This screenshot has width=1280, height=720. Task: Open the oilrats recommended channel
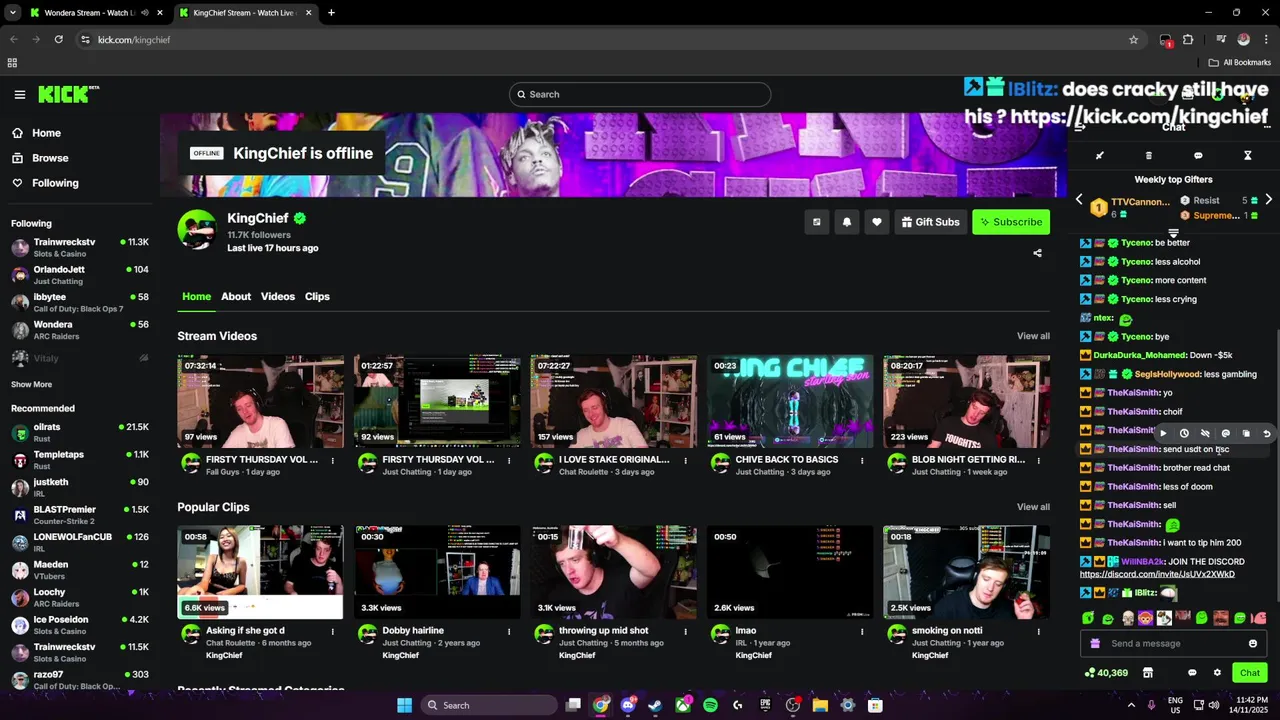coord(80,432)
